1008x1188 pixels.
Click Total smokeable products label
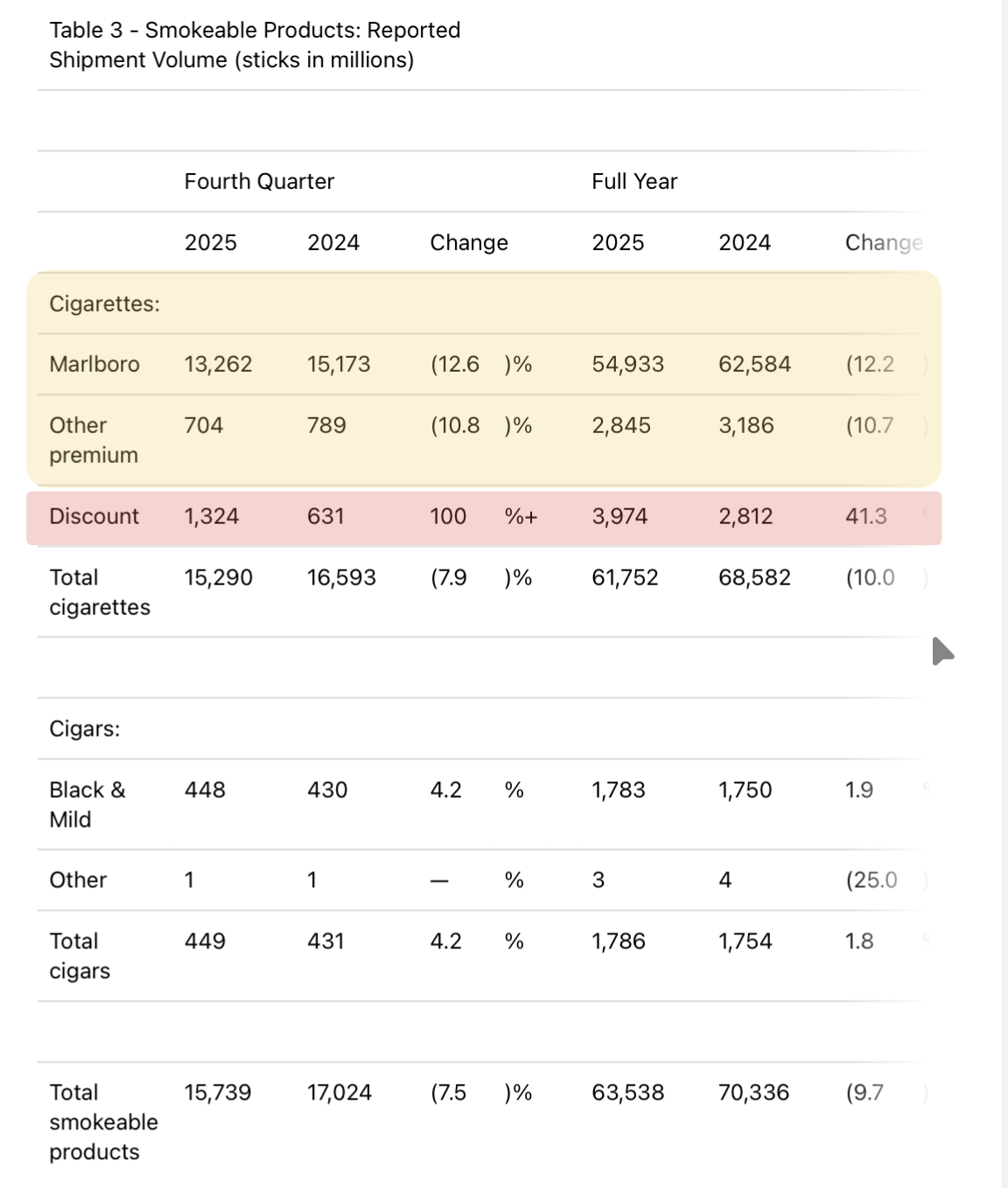[103, 1122]
